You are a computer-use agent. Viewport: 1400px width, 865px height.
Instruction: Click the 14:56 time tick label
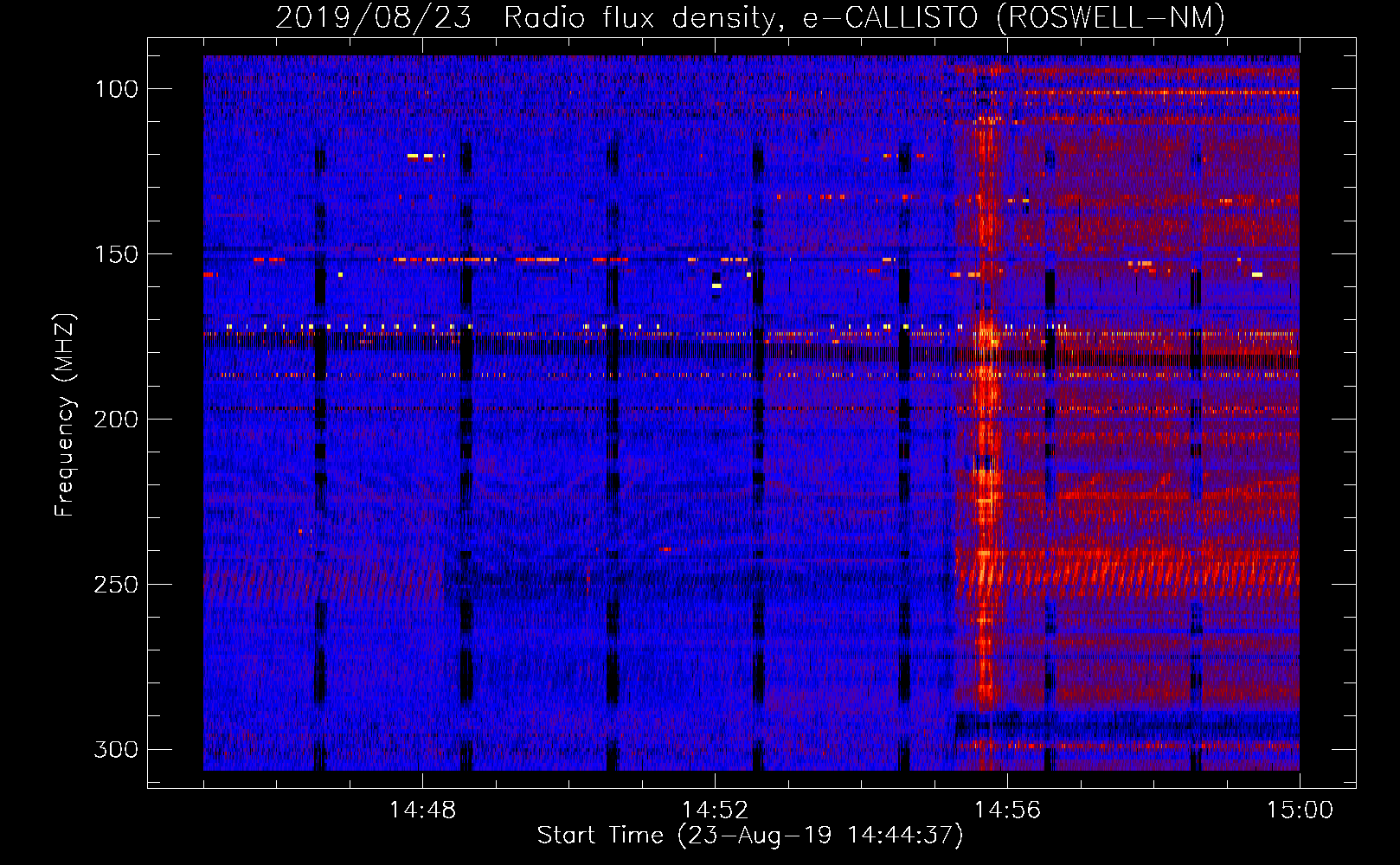1008,811
